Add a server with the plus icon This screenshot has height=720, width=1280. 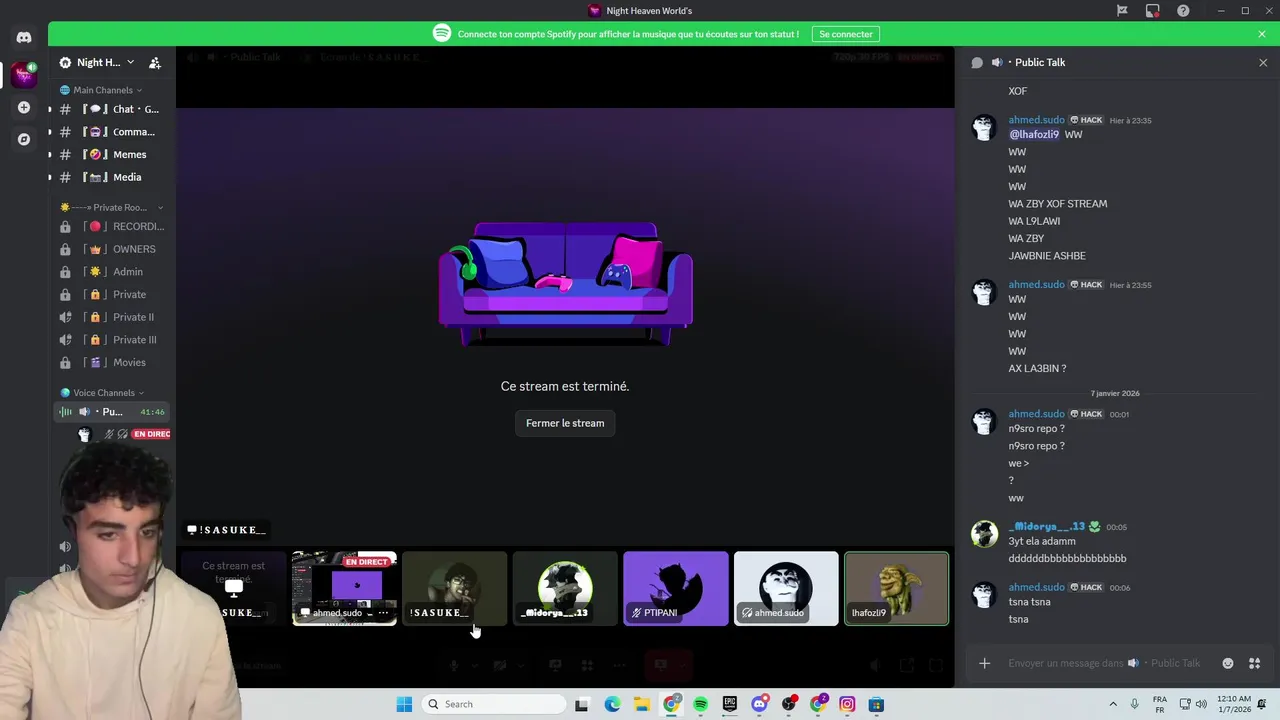point(24,107)
